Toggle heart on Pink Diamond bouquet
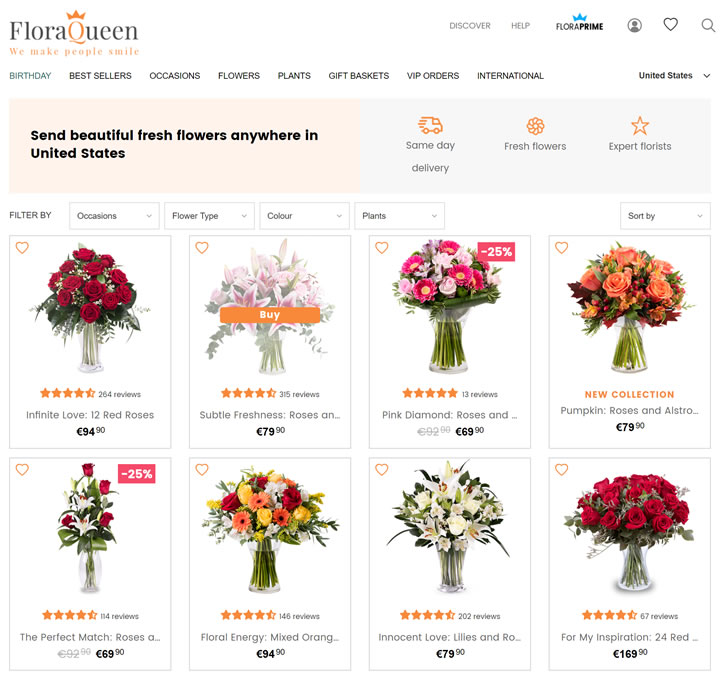The image size is (720, 678). 381,248
